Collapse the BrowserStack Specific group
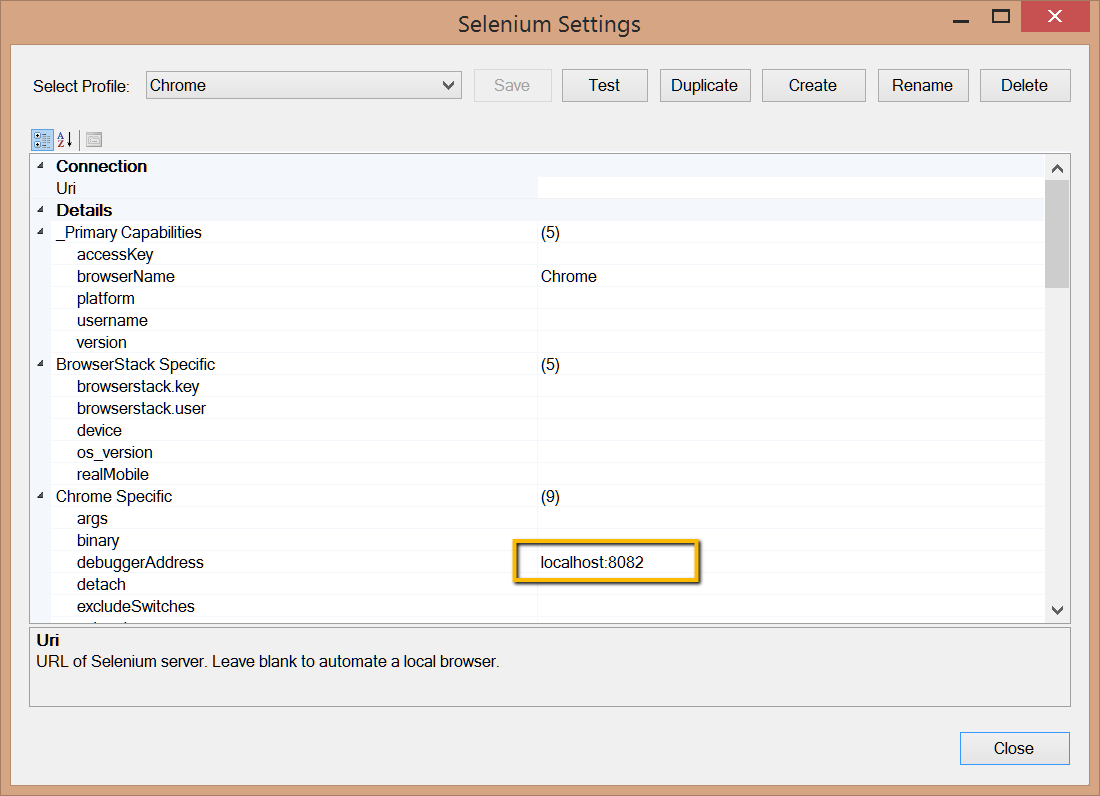Screen dimensions: 1100x796 coord(40,364)
